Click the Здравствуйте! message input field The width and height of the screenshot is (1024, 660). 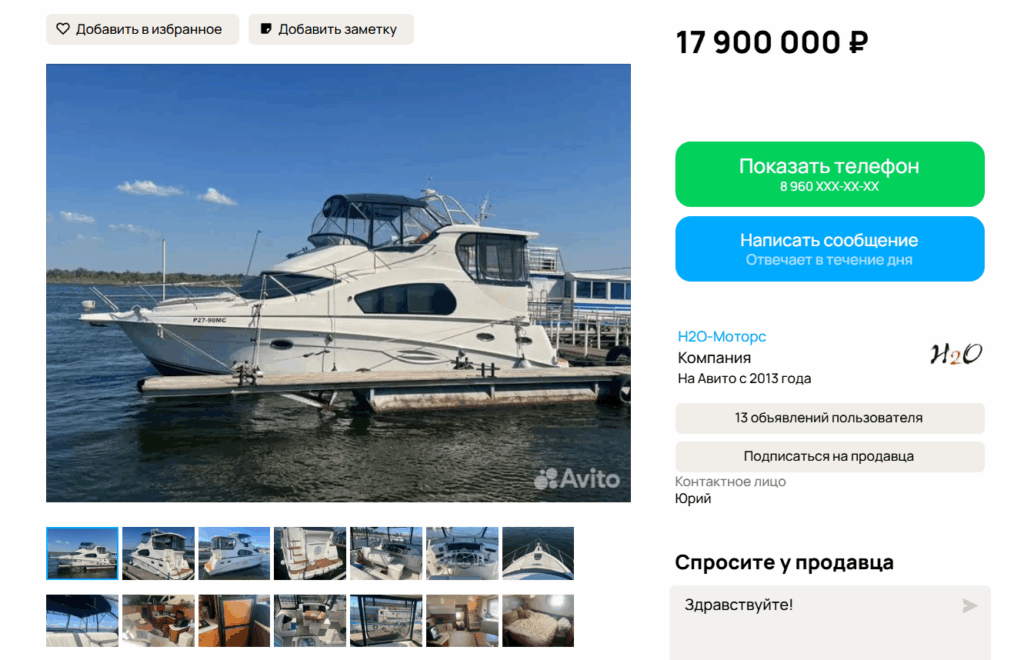point(829,623)
